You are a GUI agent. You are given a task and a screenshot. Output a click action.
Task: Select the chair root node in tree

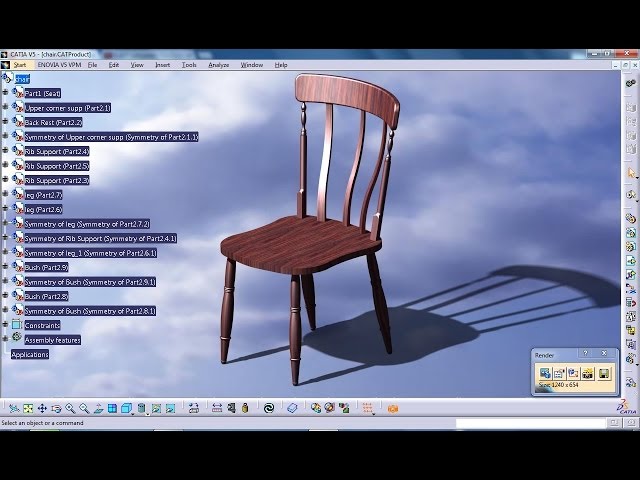coord(22,79)
